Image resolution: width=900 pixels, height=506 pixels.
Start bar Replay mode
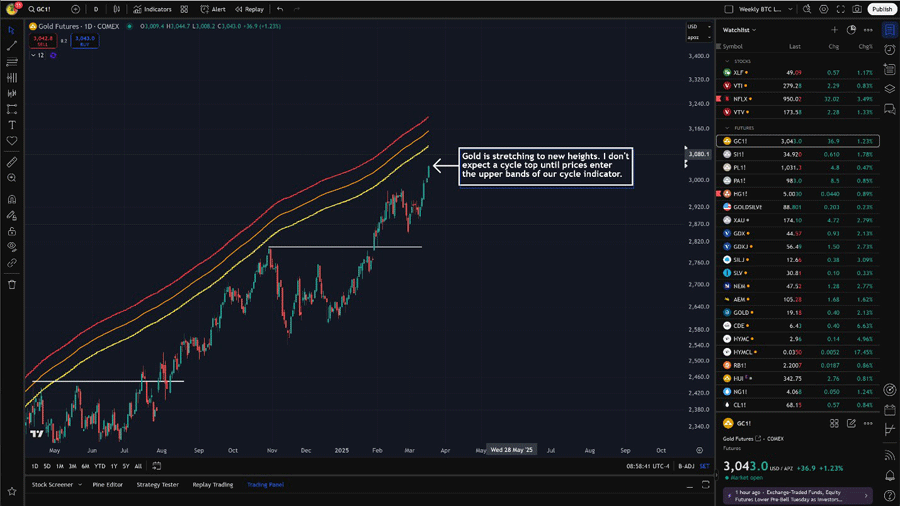point(250,9)
